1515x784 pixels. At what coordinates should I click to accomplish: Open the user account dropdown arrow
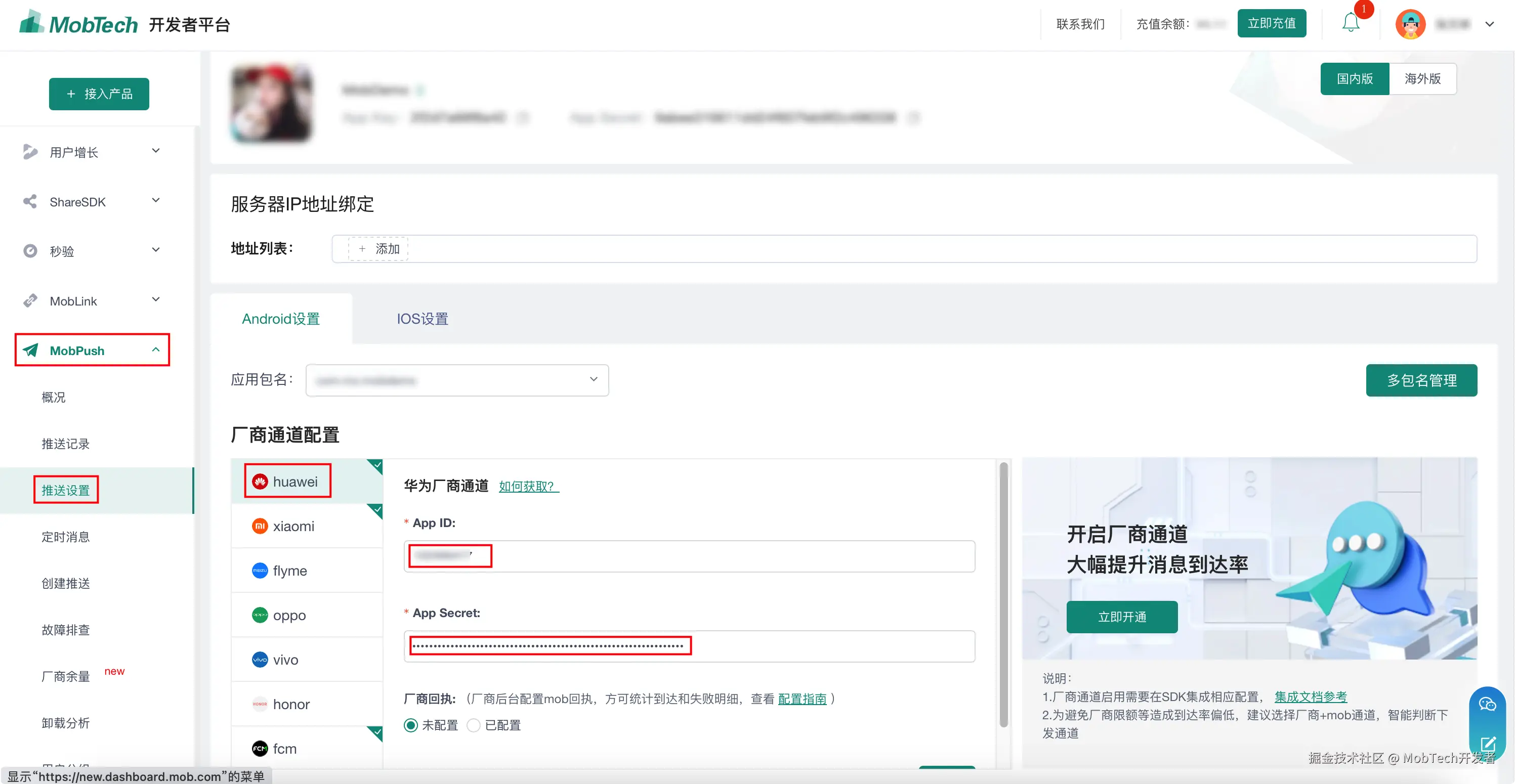[1490, 24]
